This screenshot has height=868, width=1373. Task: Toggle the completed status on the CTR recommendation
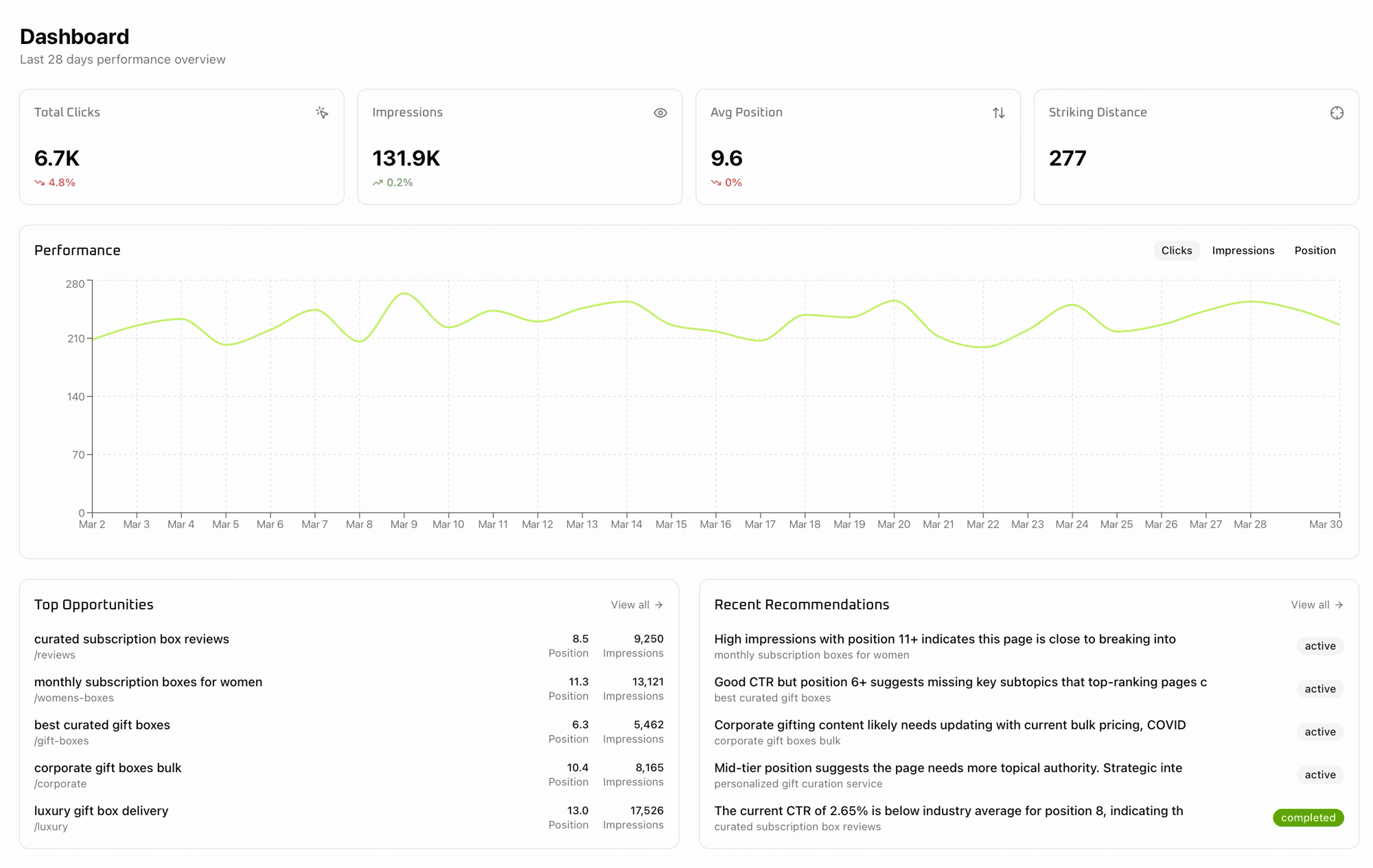1308,817
